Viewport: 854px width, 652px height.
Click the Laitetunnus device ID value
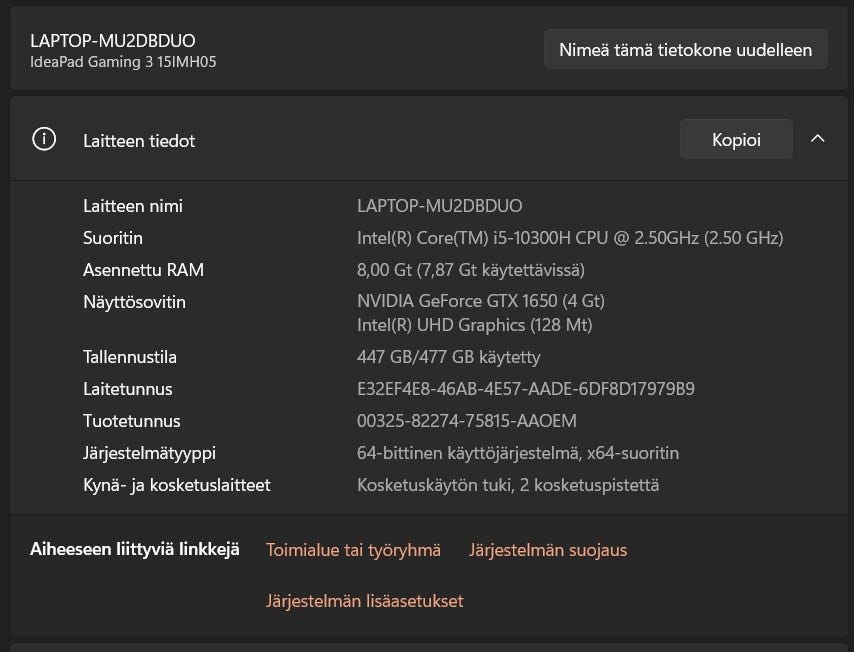[525, 389]
